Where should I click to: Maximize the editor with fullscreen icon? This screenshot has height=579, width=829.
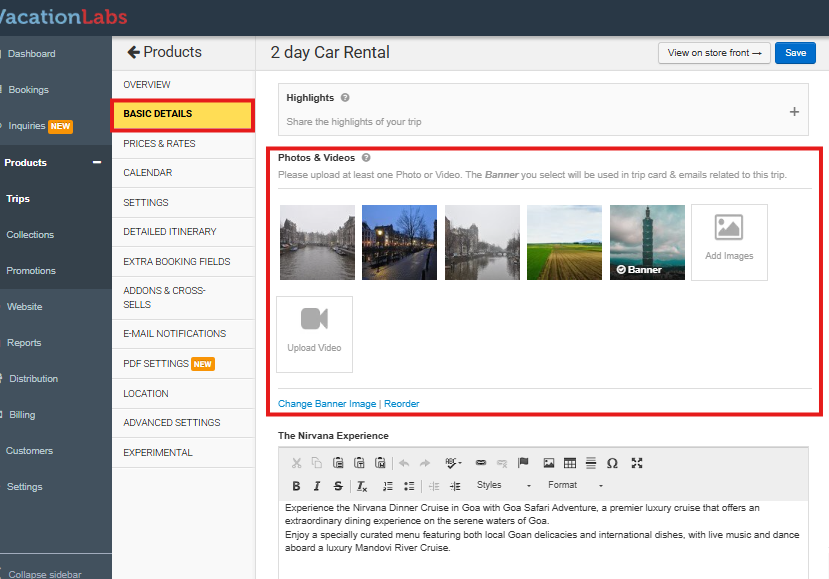click(x=637, y=463)
